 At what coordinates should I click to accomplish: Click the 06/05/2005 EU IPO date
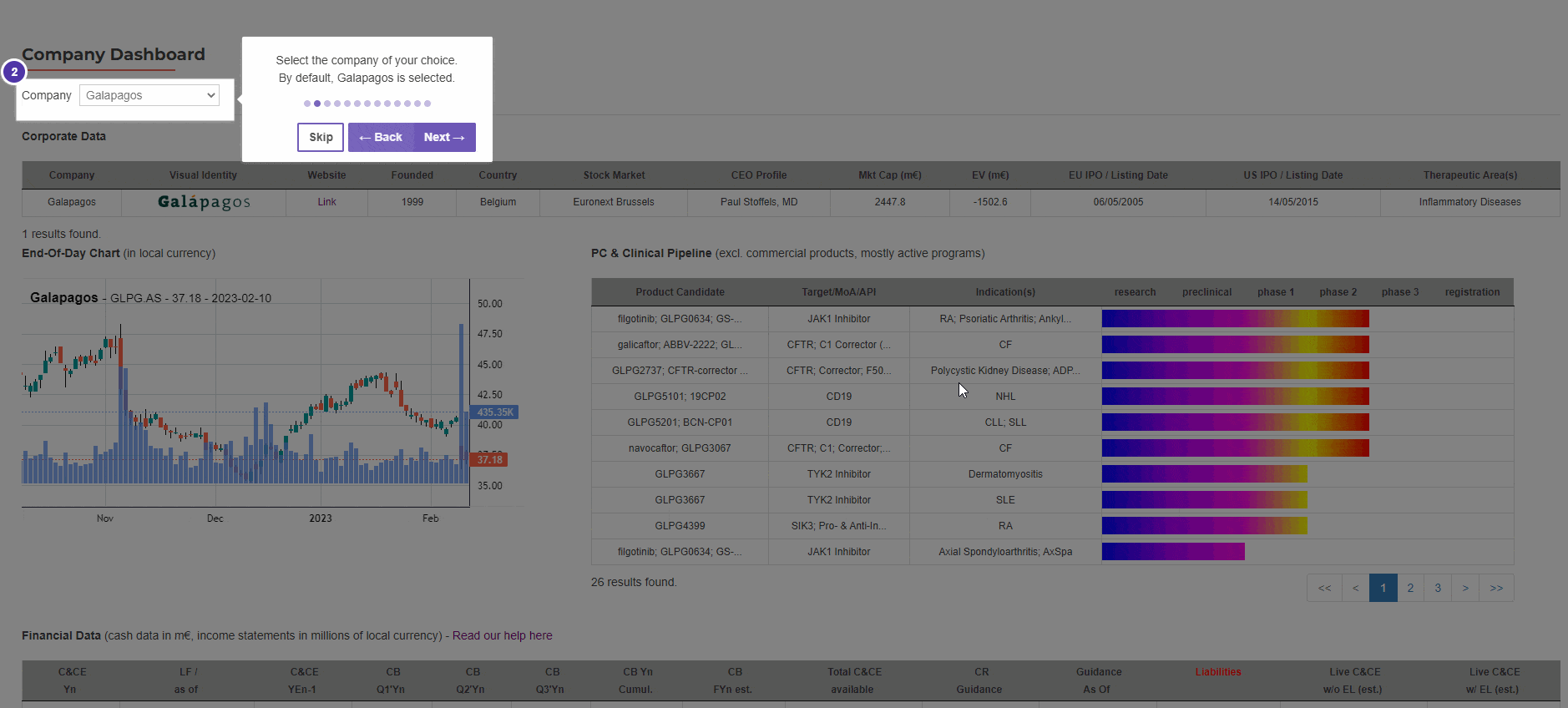(x=1119, y=202)
